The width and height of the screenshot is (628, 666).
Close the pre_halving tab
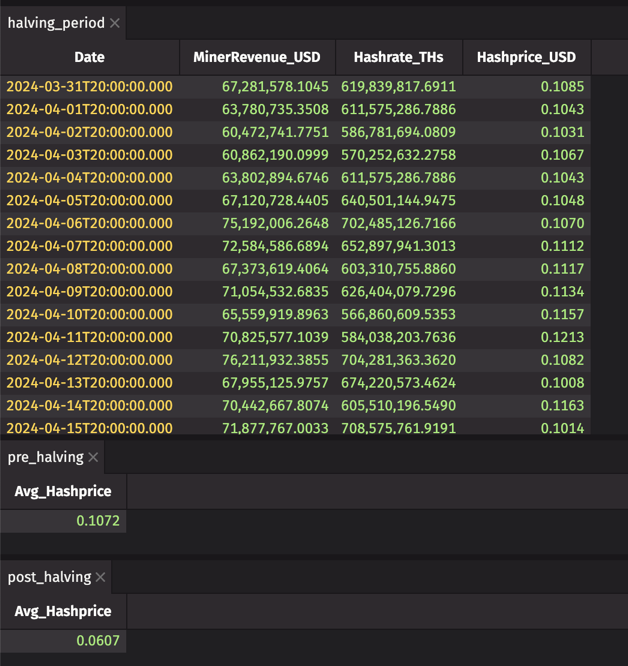[93, 457]
